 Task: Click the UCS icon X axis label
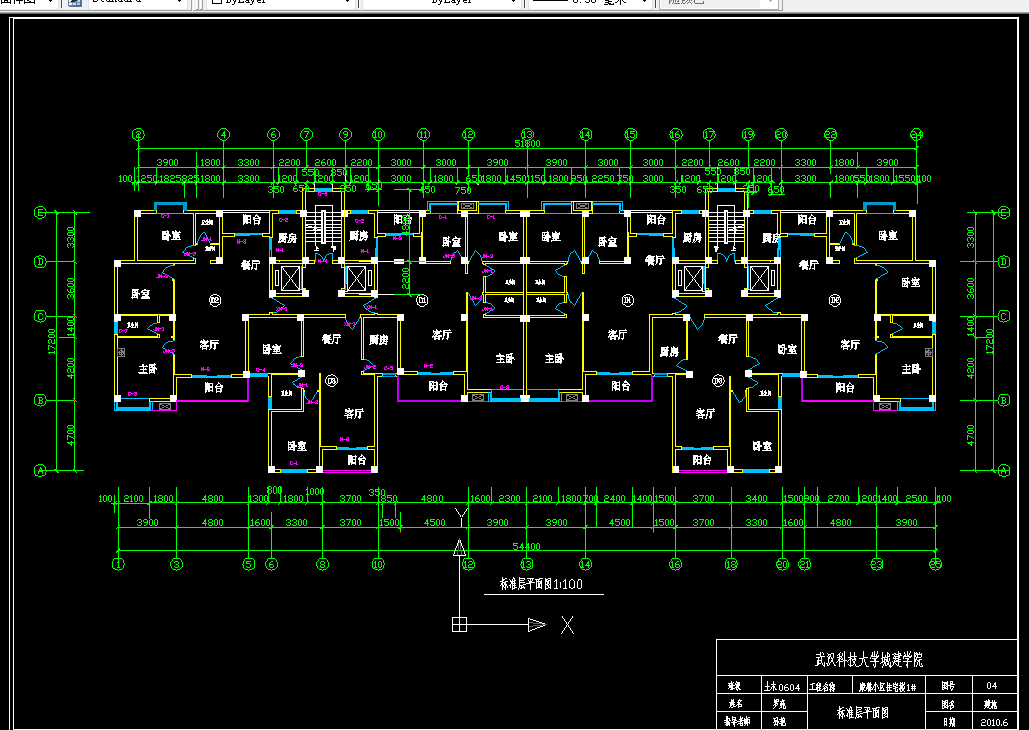coord(568,625)
